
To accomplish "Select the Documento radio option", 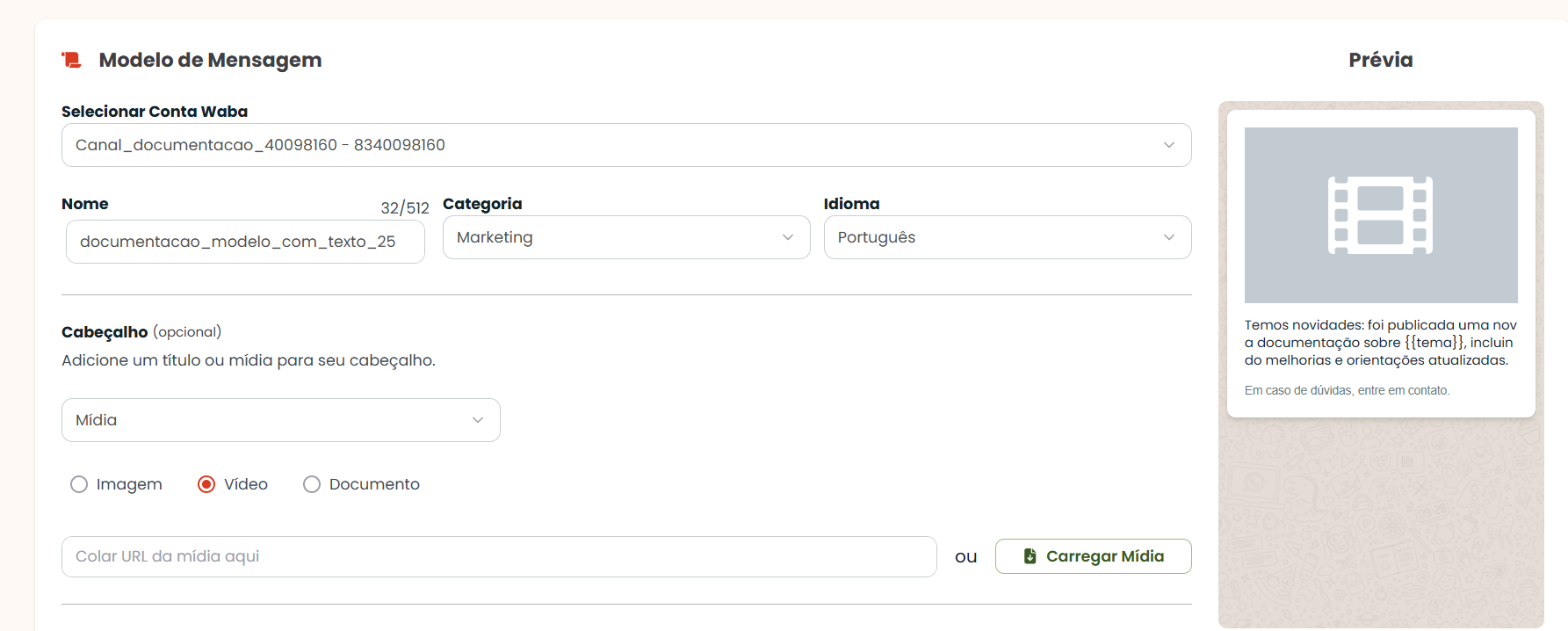I will click(312, 484).
